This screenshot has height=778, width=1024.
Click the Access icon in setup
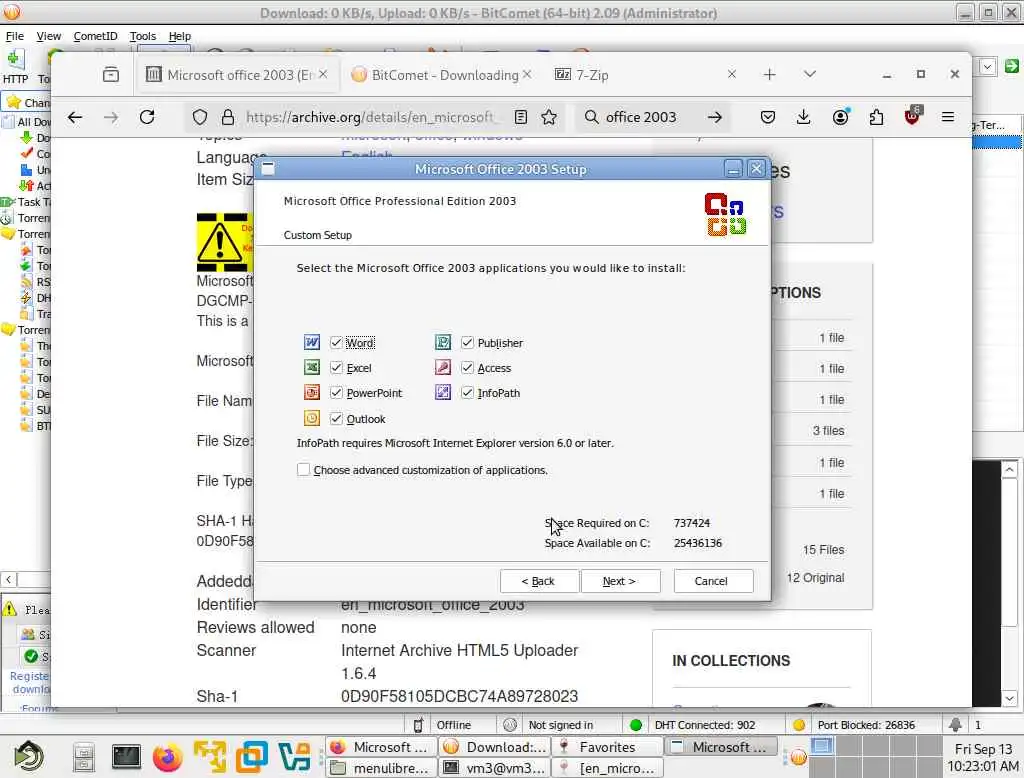tap(443, 368)
